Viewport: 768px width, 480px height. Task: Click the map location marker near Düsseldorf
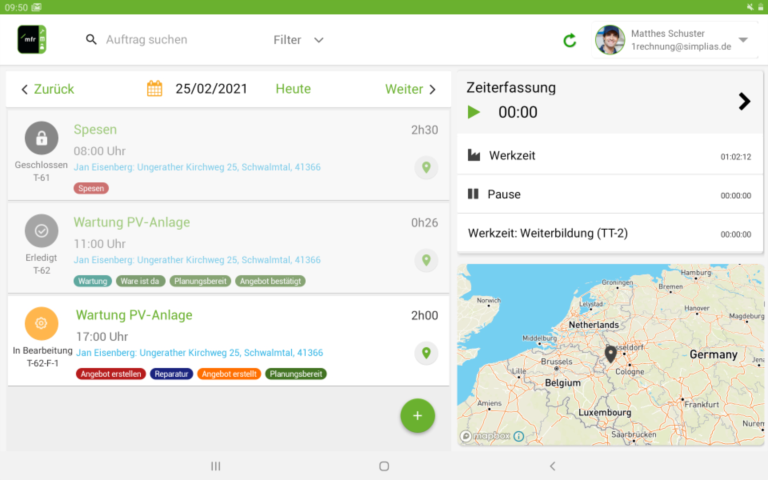(x=610, y=354)
